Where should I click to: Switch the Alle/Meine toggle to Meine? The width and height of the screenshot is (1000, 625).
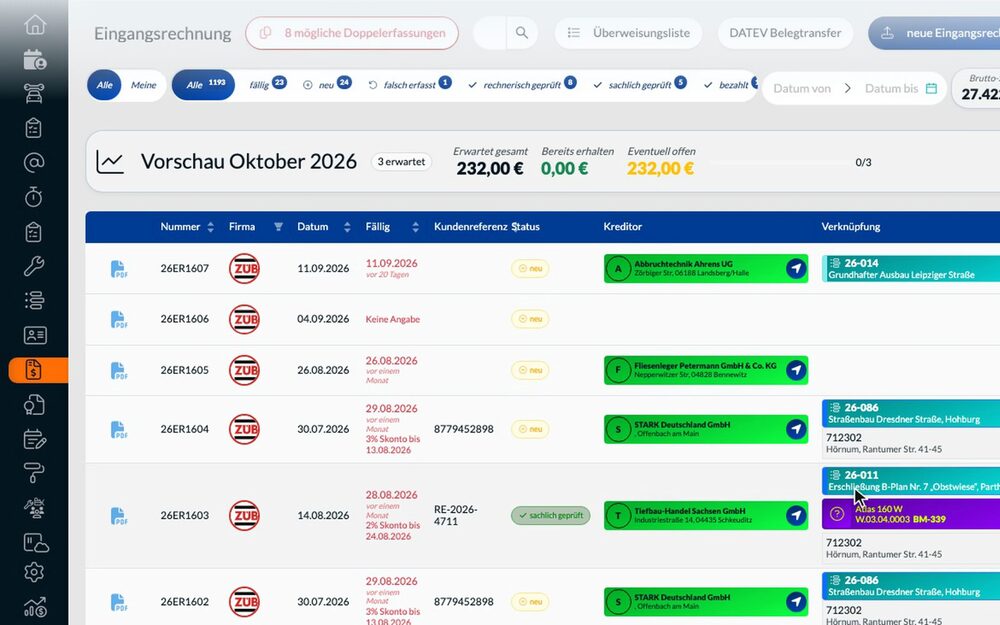point(143,85)
